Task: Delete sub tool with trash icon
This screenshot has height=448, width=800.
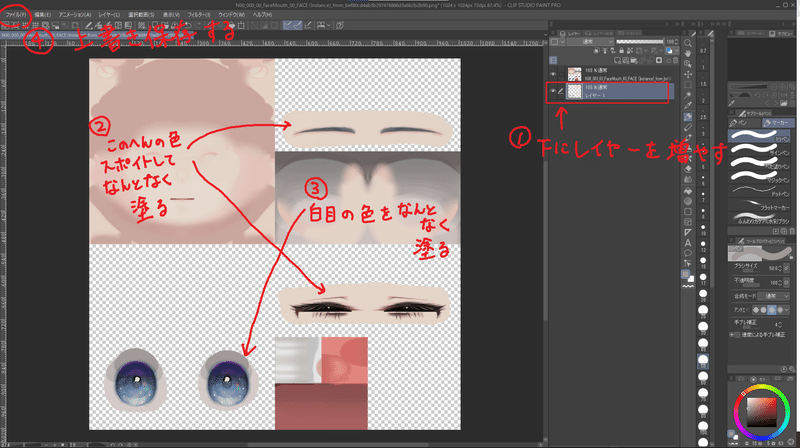Action: click(792, 231)
